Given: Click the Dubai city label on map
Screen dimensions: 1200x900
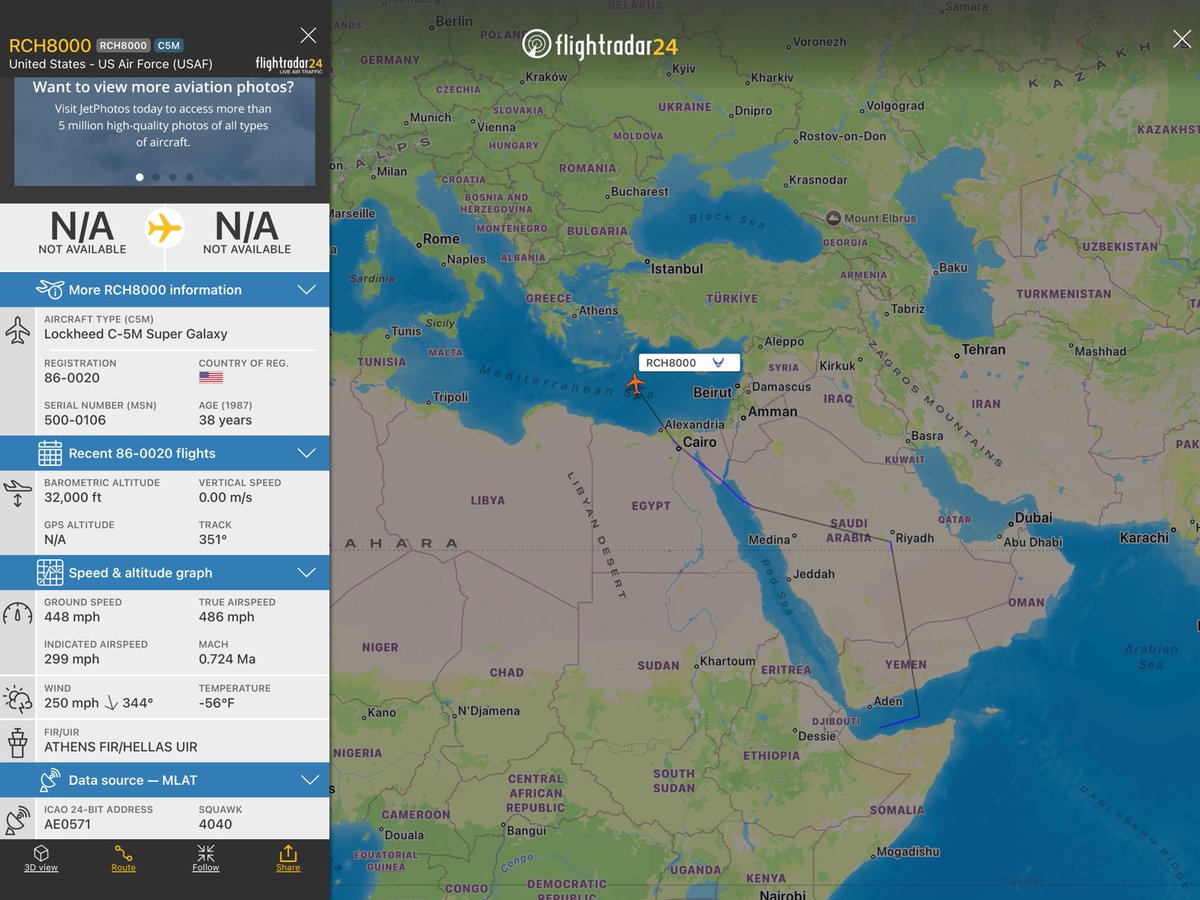Looking at the screenshot, I should click(1032, 517).
